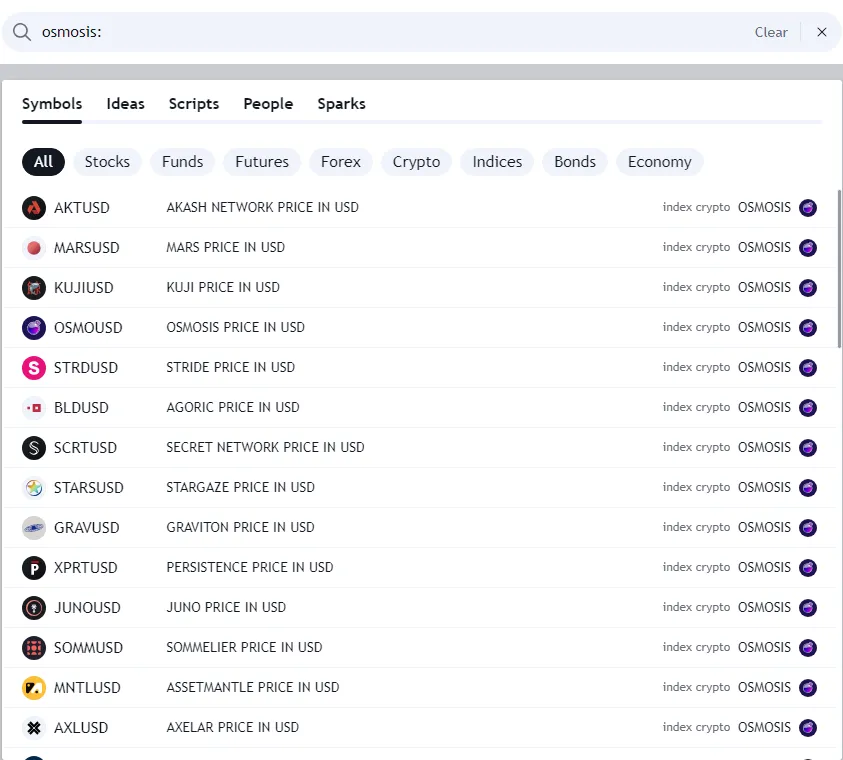Open the Scripts tab
Screen dimensions: 843x760
point(194,104)
